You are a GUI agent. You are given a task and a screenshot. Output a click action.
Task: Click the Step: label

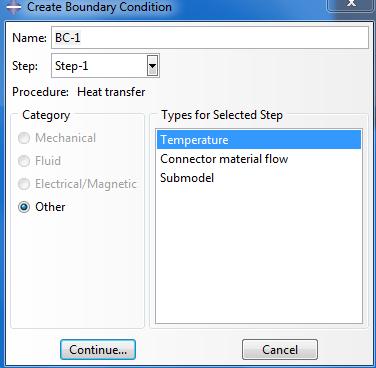pos(25,66)
